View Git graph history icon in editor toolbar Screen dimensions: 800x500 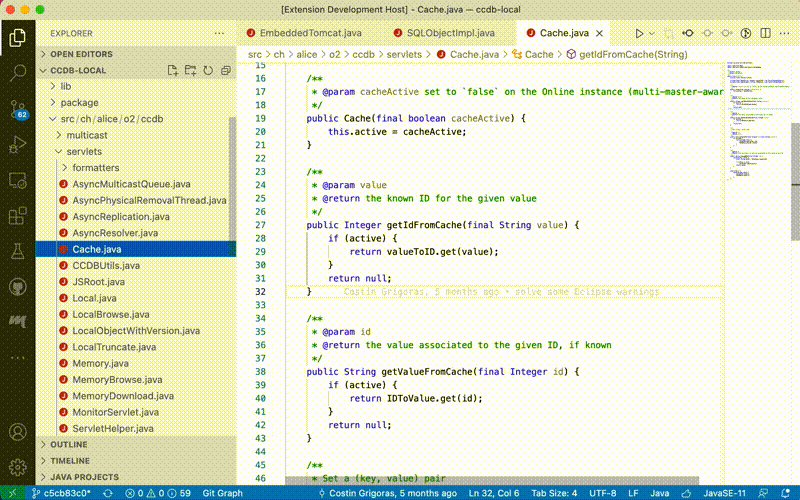(x=746, y=33)
